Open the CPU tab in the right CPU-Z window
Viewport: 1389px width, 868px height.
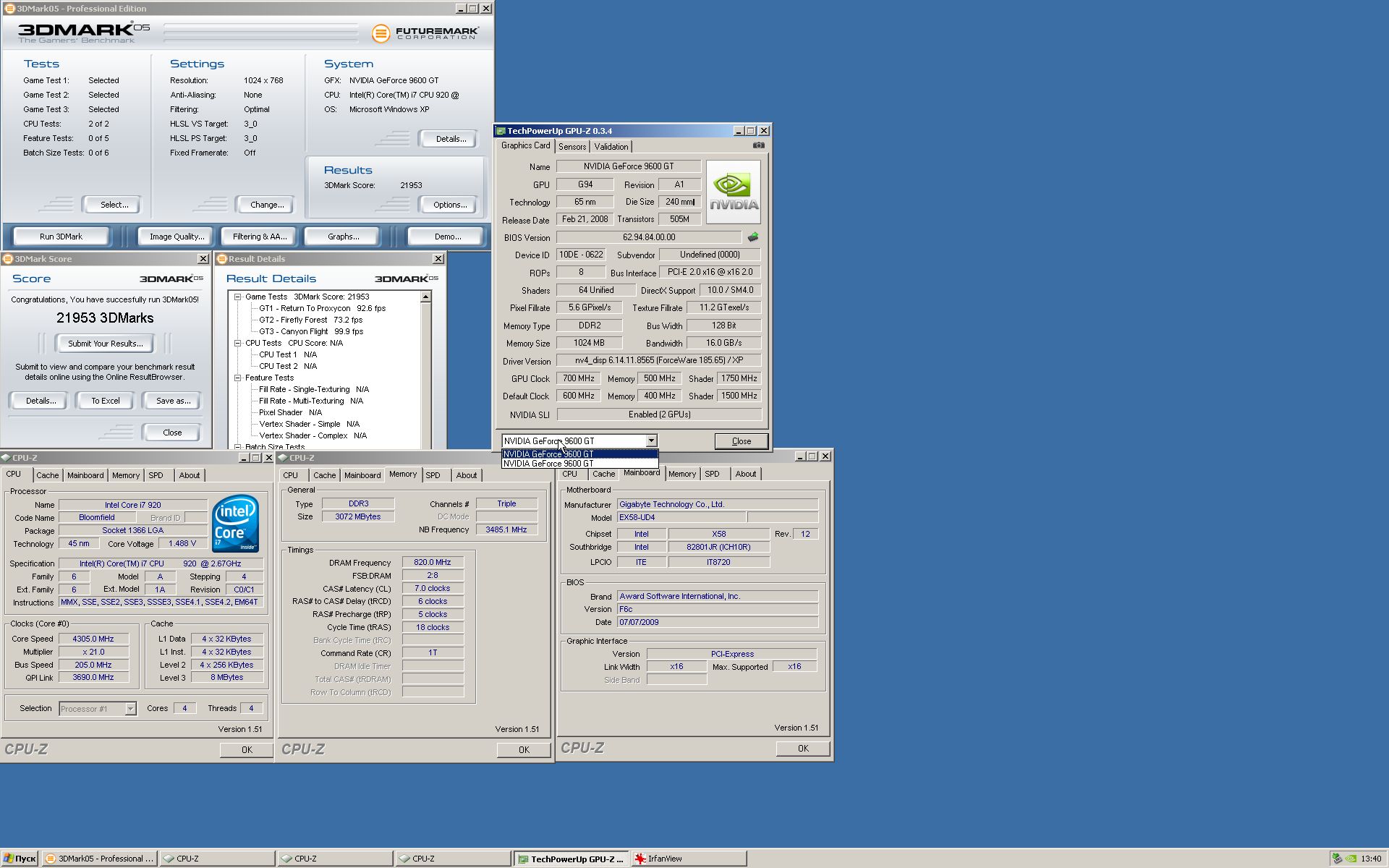point(570,474)
